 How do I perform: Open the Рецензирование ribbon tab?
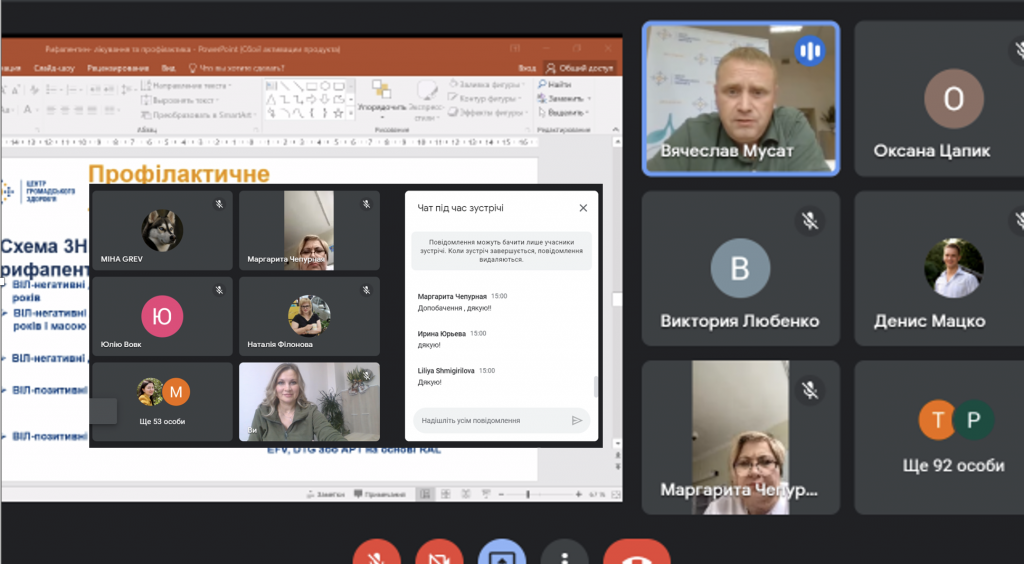coord(118,68)
